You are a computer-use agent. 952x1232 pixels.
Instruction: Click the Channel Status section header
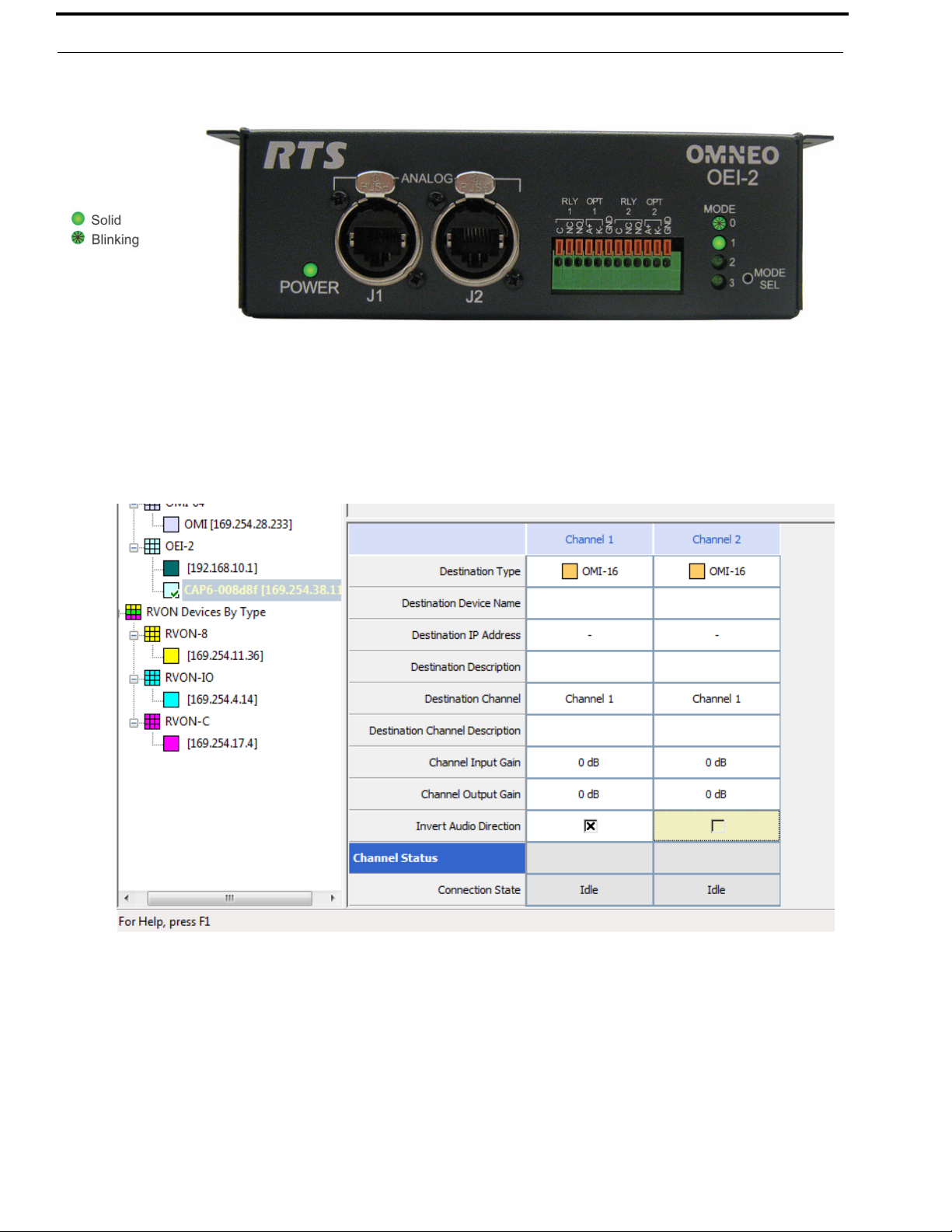[x=437, y=858]
